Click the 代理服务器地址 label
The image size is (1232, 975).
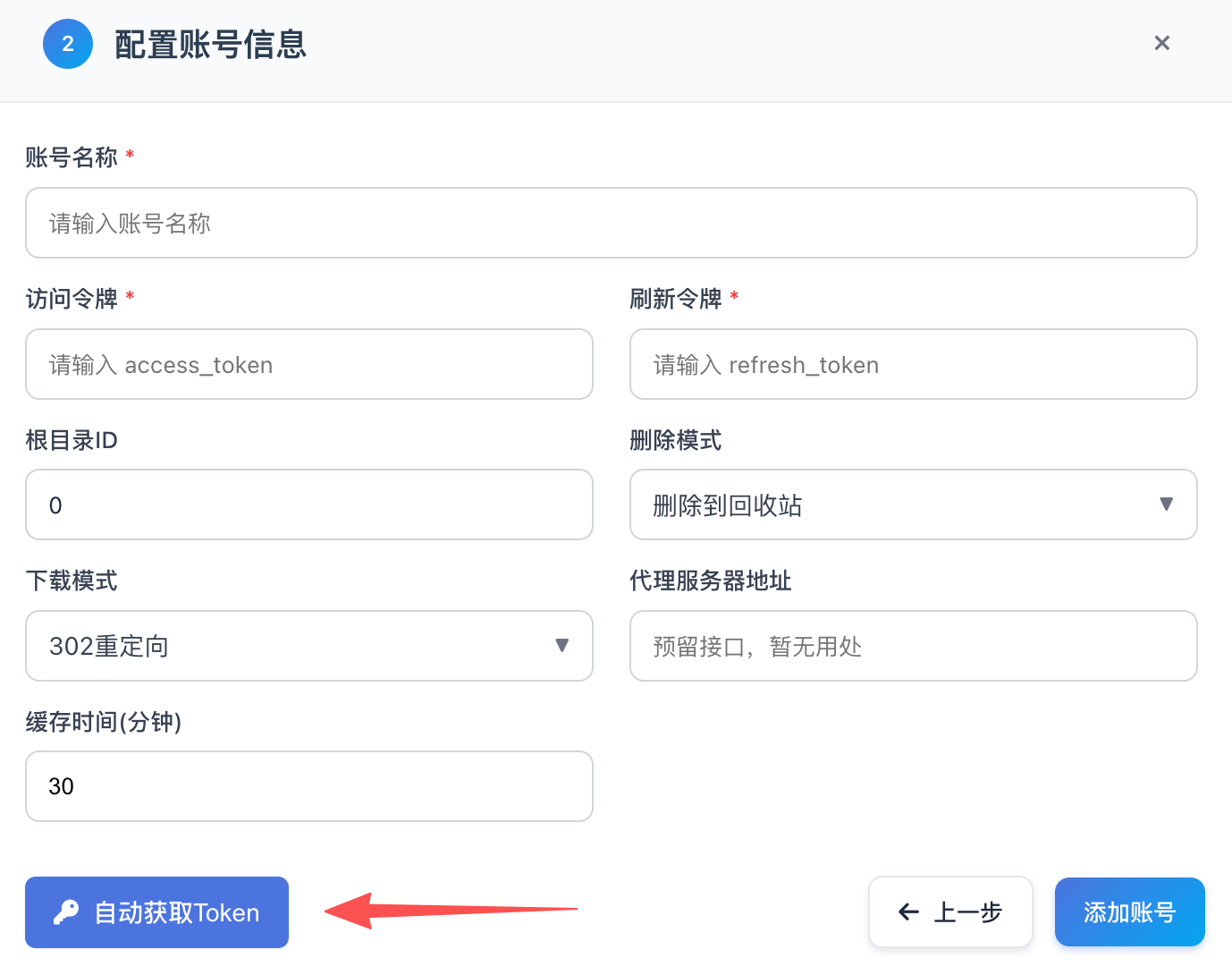[711, 581]
